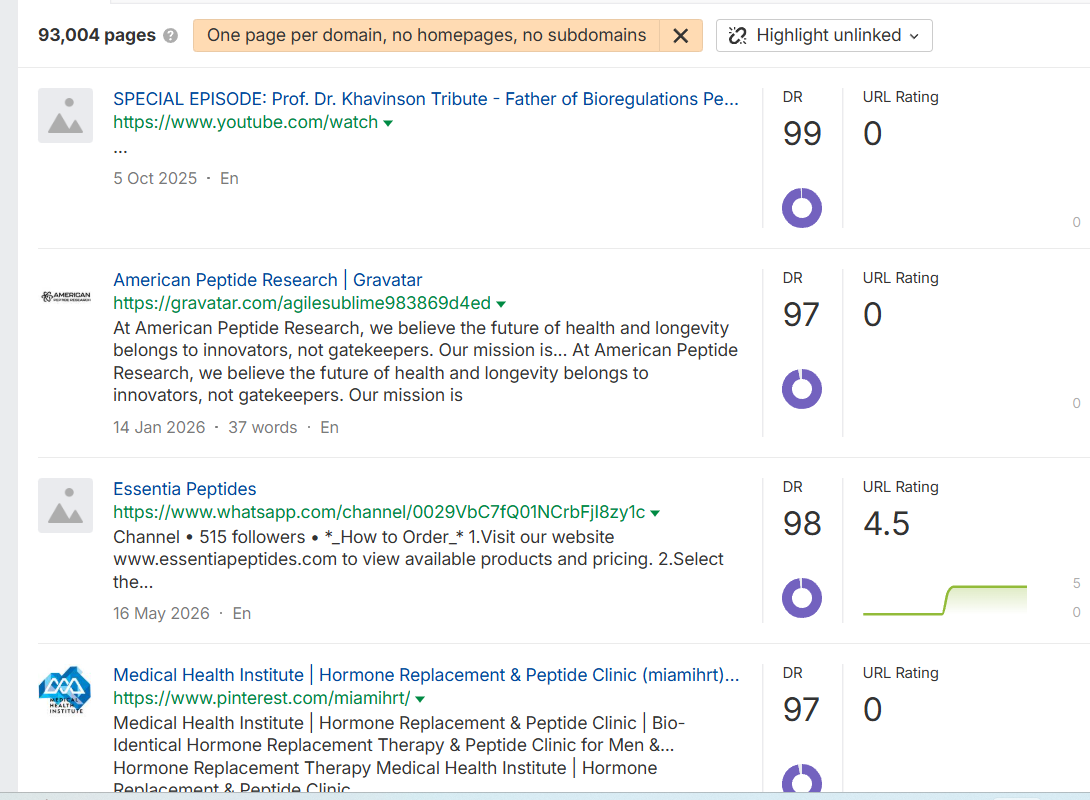Click the one page per domain filter label
1090x800 pixels.
tap(426, 35)
